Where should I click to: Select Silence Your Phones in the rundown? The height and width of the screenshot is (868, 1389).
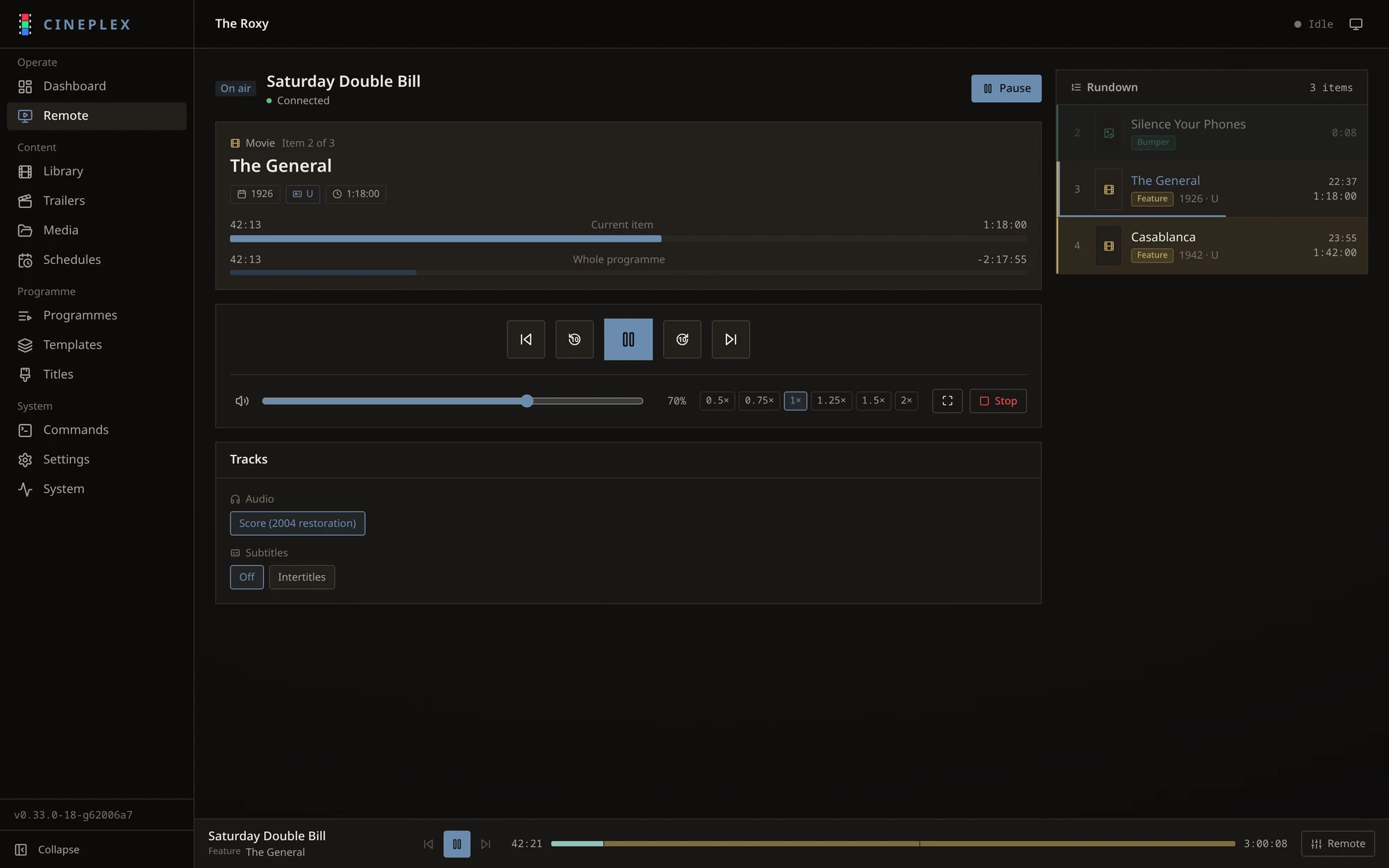[1212, 133]
